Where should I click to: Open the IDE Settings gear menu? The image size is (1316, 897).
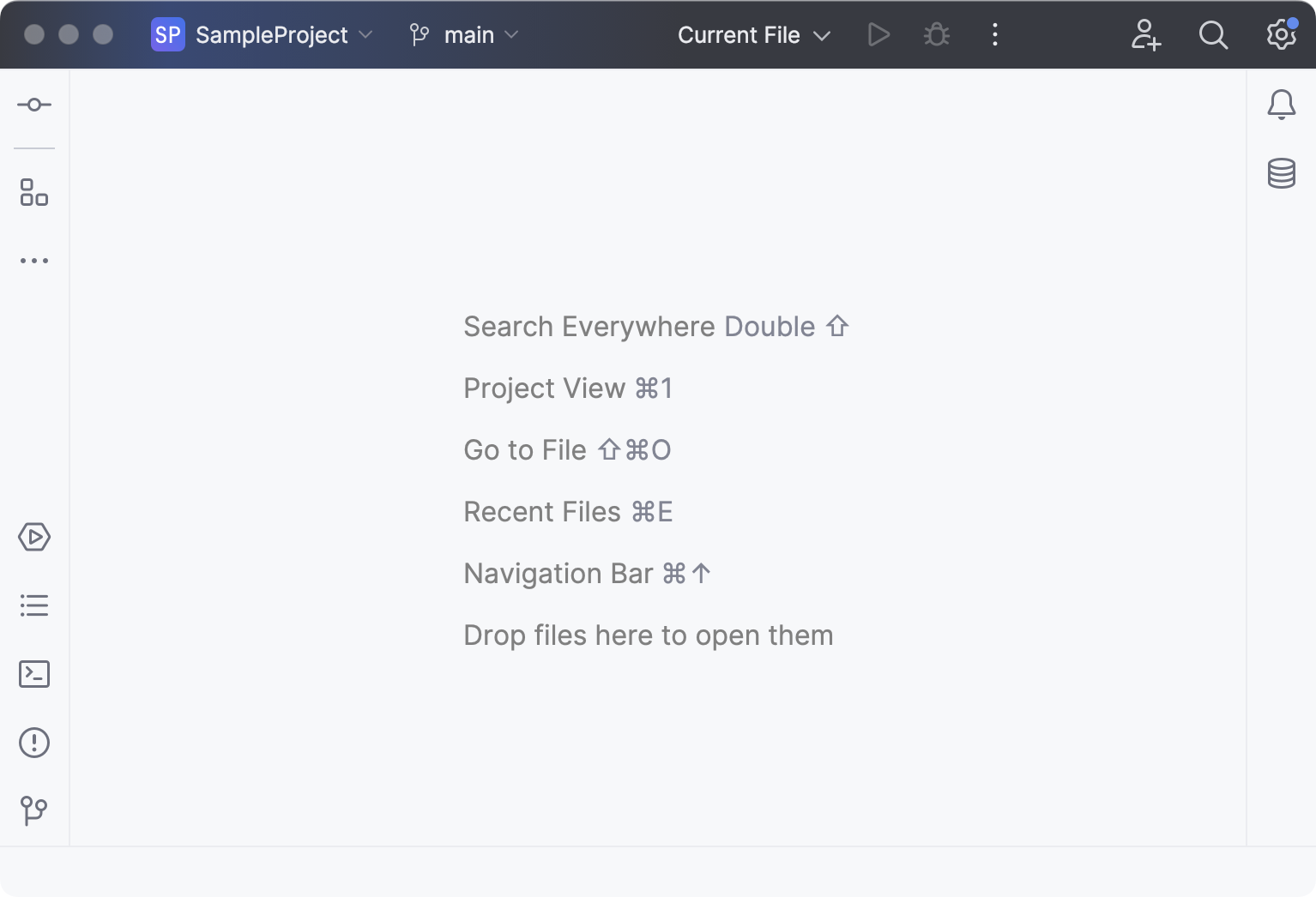(x=1279, y=35)
